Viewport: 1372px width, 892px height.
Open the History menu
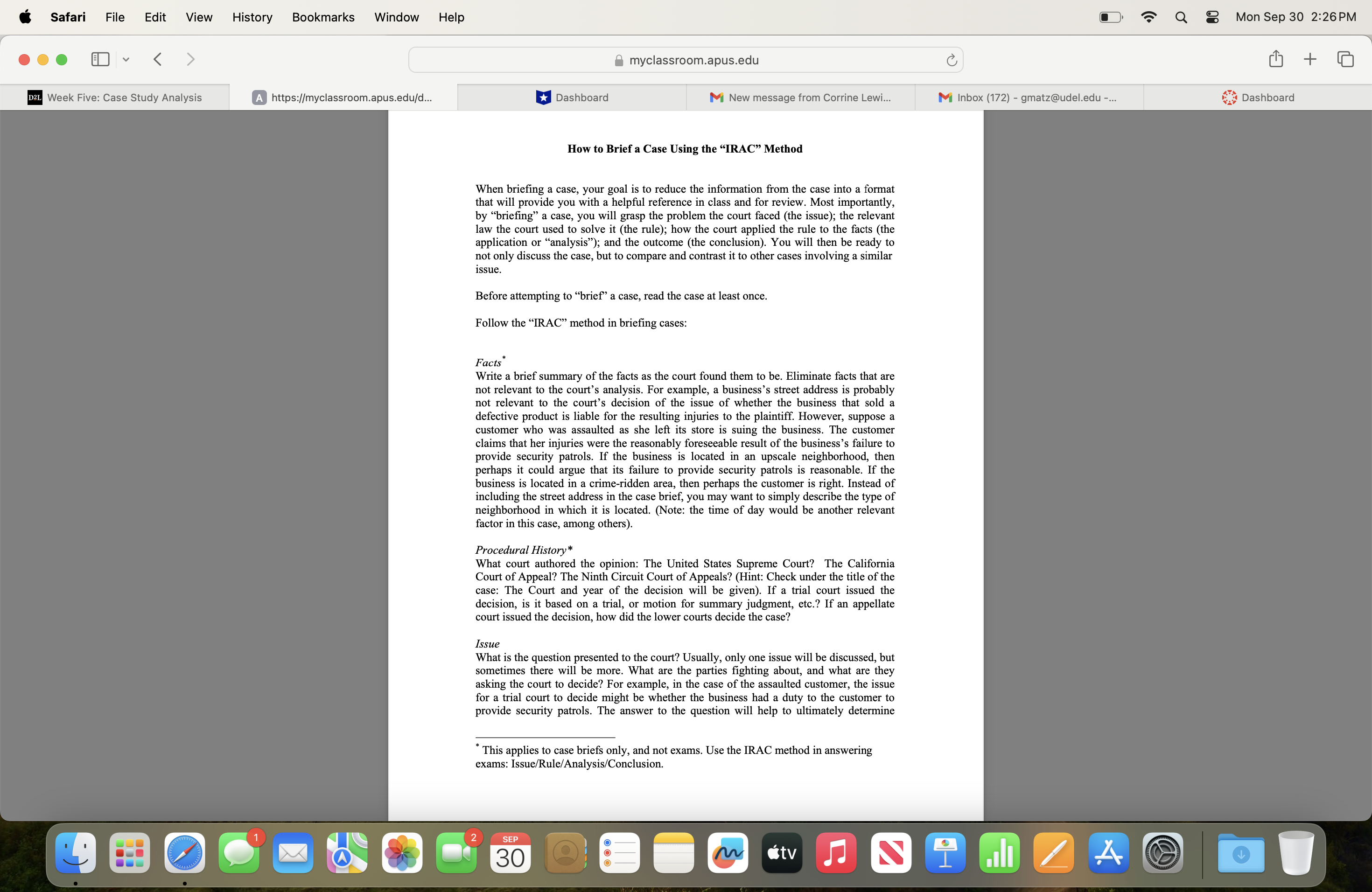pos(252,17)
